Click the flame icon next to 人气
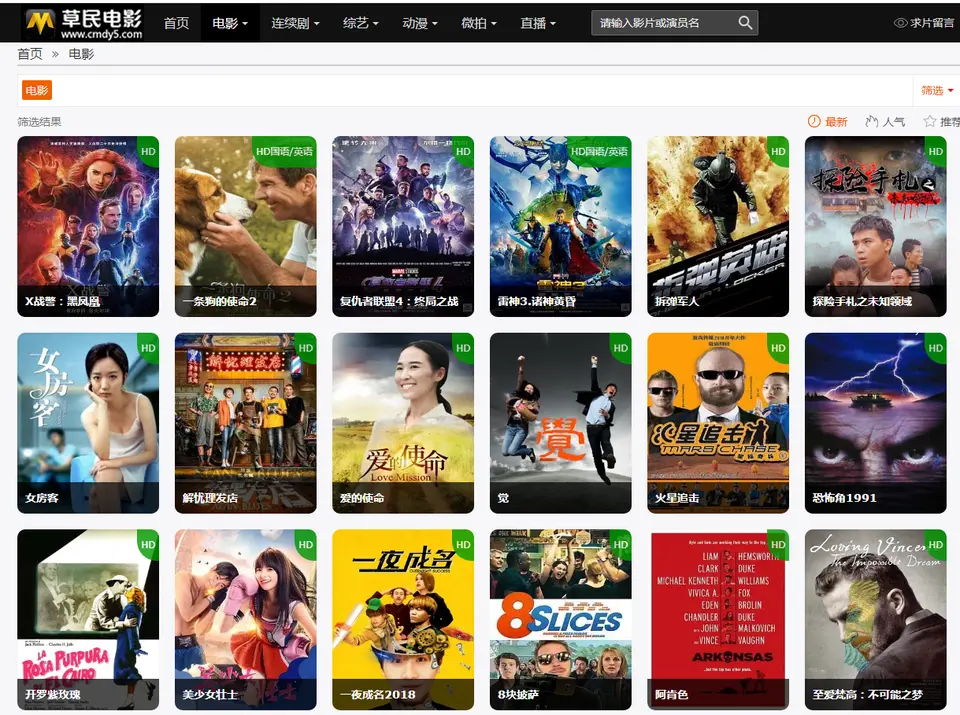Screen dimensions: 960x715 point(871,121)
